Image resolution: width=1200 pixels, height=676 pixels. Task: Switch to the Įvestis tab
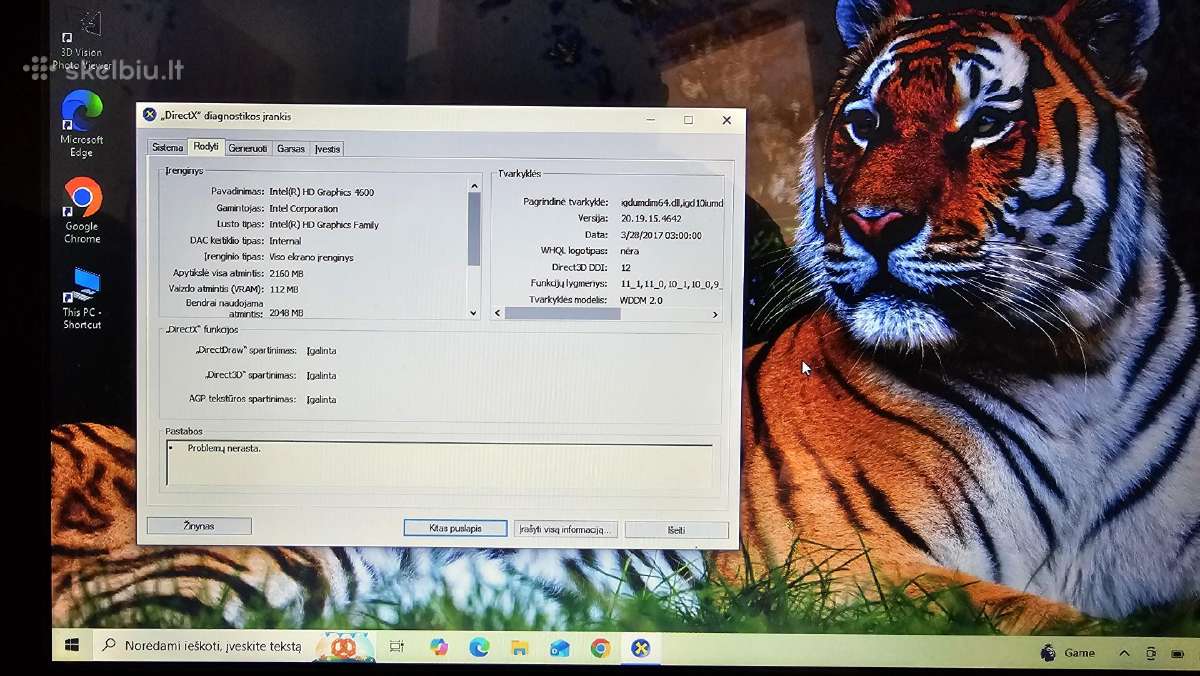(328, 149)
